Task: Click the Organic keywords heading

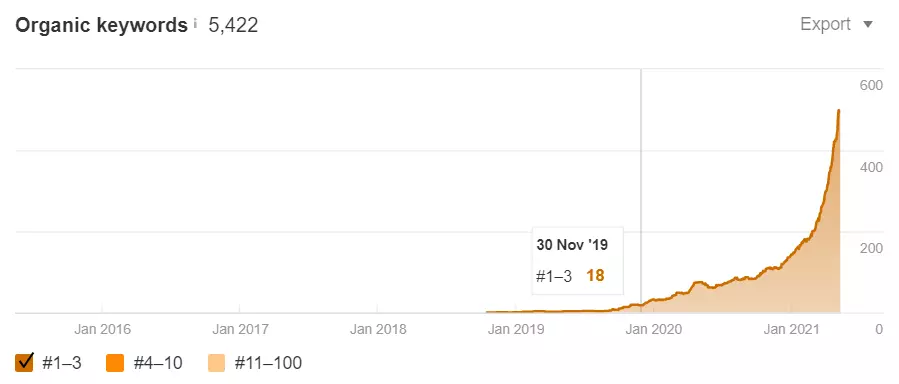Action: pos(101,25)
